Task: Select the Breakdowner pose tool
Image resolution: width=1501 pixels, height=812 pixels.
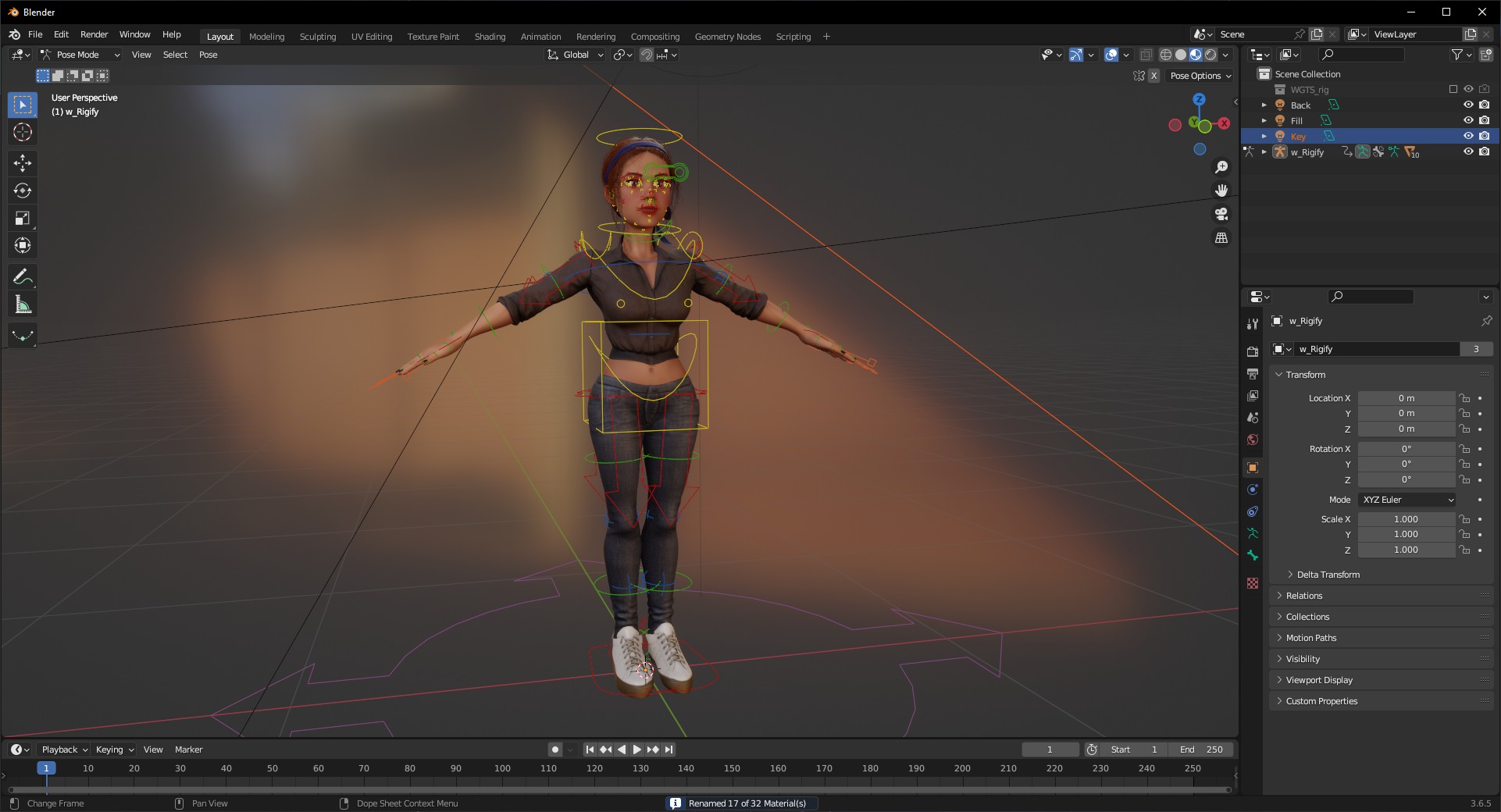Action: 23,337
